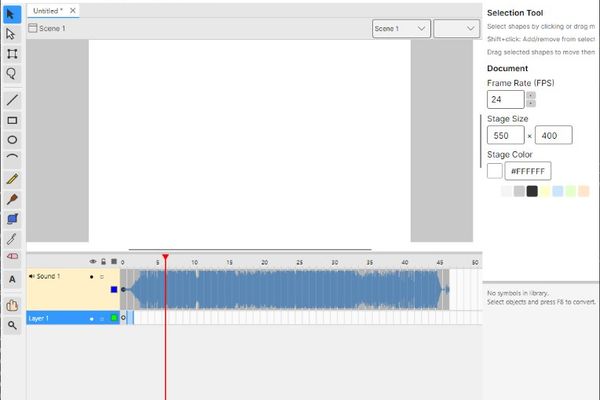Select the Subselection white arrow tool
Viewport: 600px width, 400px height.
(12, 34)
